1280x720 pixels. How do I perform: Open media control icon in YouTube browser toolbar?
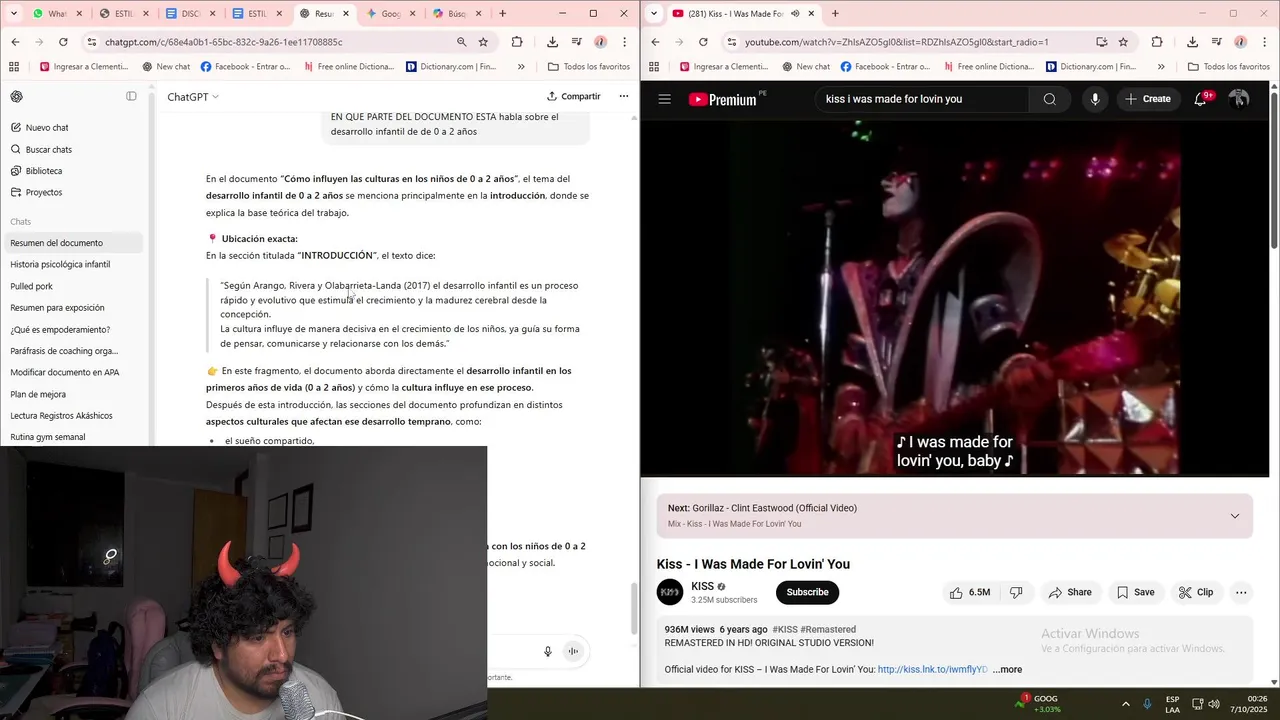[1217, 42]
